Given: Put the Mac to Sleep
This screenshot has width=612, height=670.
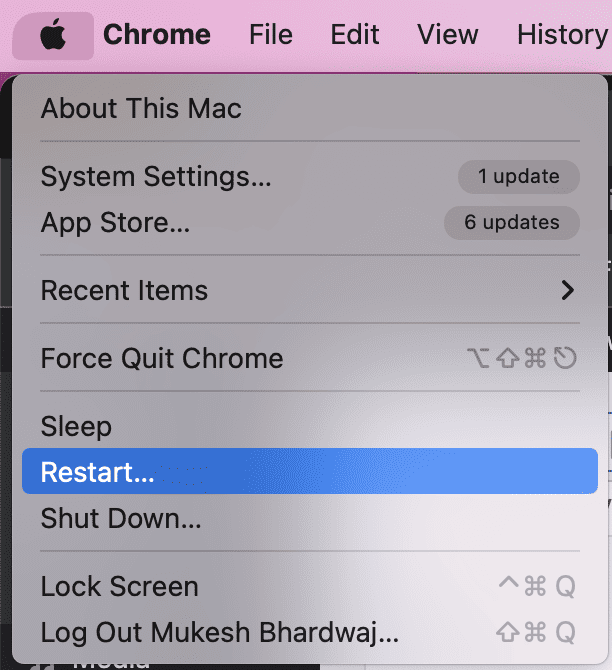Looking at the screenshot, I should coord(76,426).
